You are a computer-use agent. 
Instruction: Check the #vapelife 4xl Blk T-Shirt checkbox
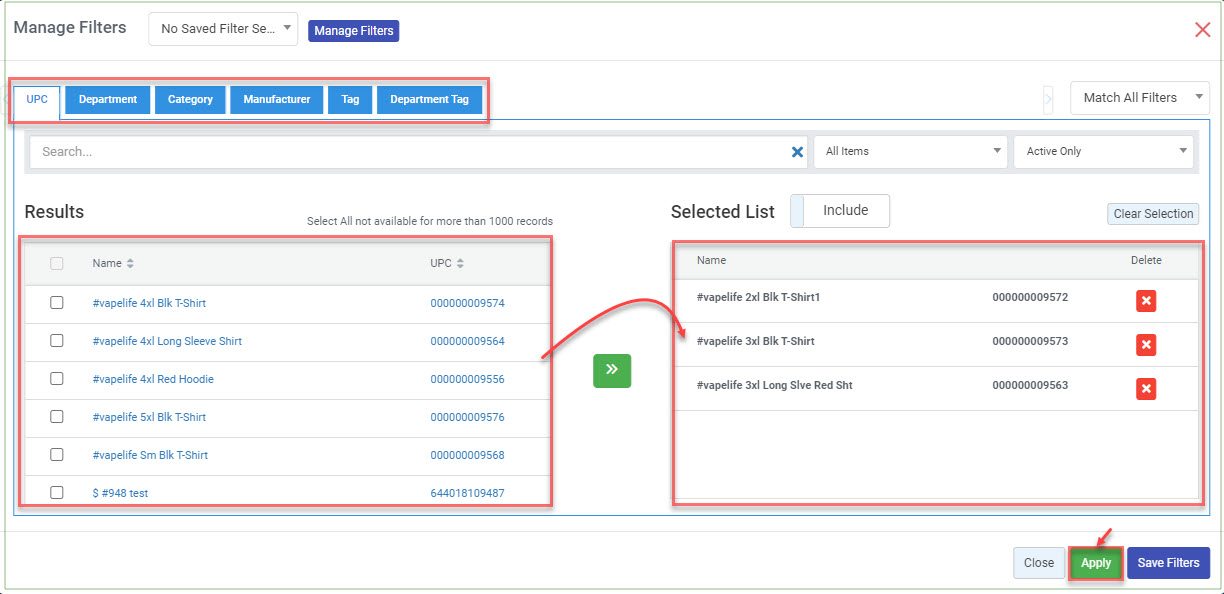pos(57,303)
